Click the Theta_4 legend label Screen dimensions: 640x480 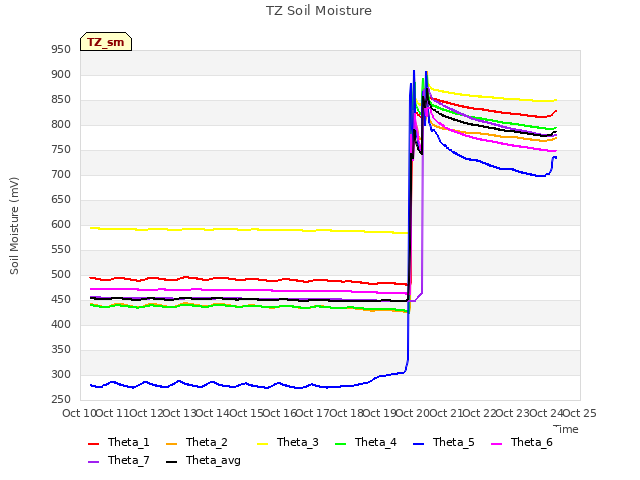pyautogui.click(x=376, y=442)
